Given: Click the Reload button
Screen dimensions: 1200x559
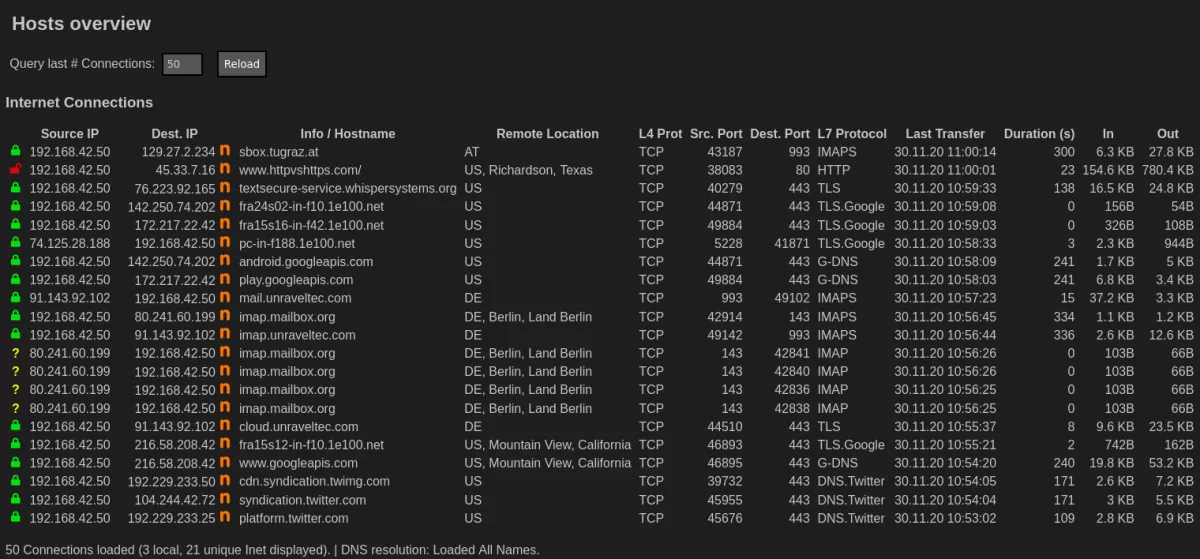Looking at the screenshot, I should (242, 64).
